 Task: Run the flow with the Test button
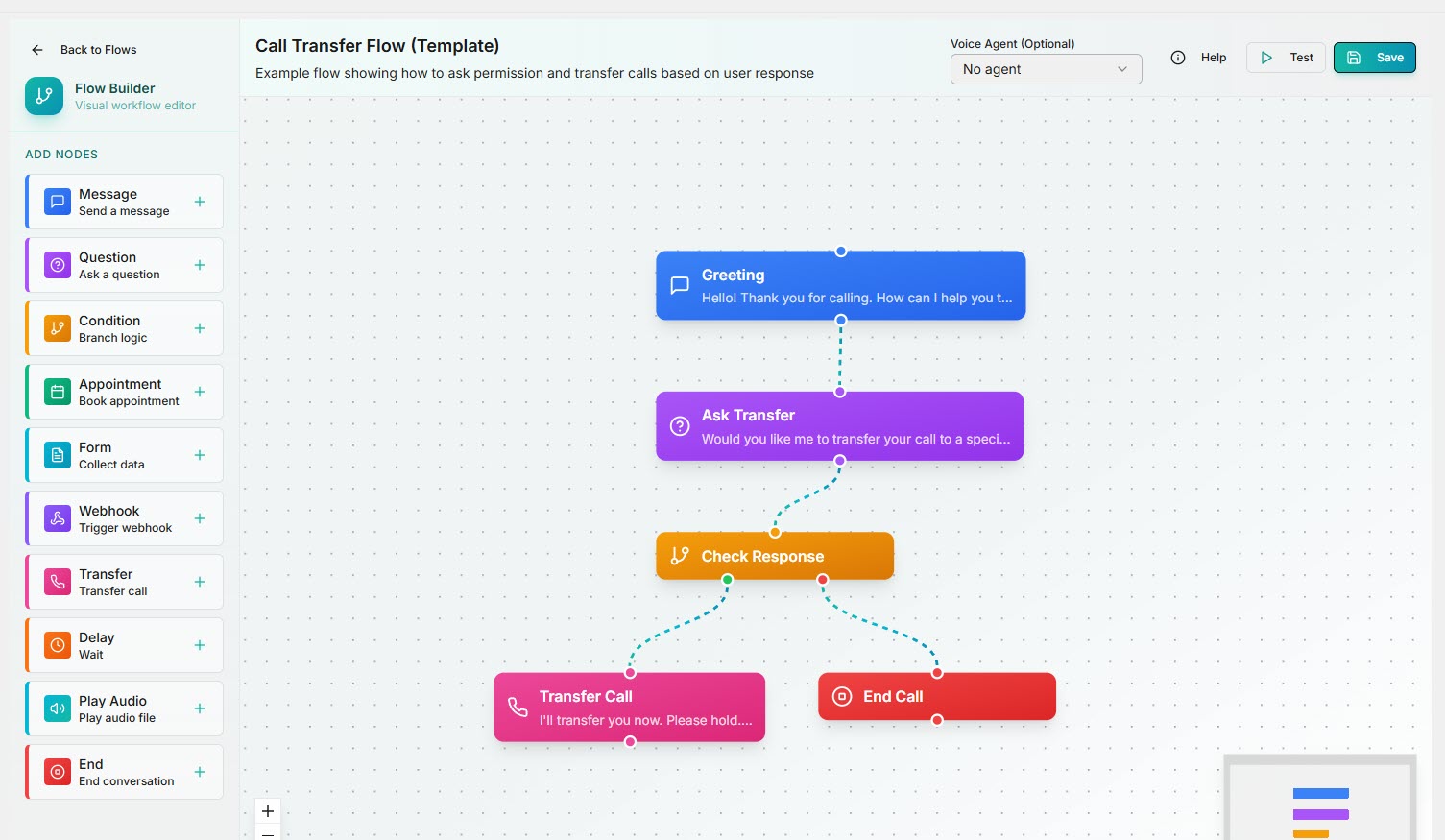coord(1286,57)
